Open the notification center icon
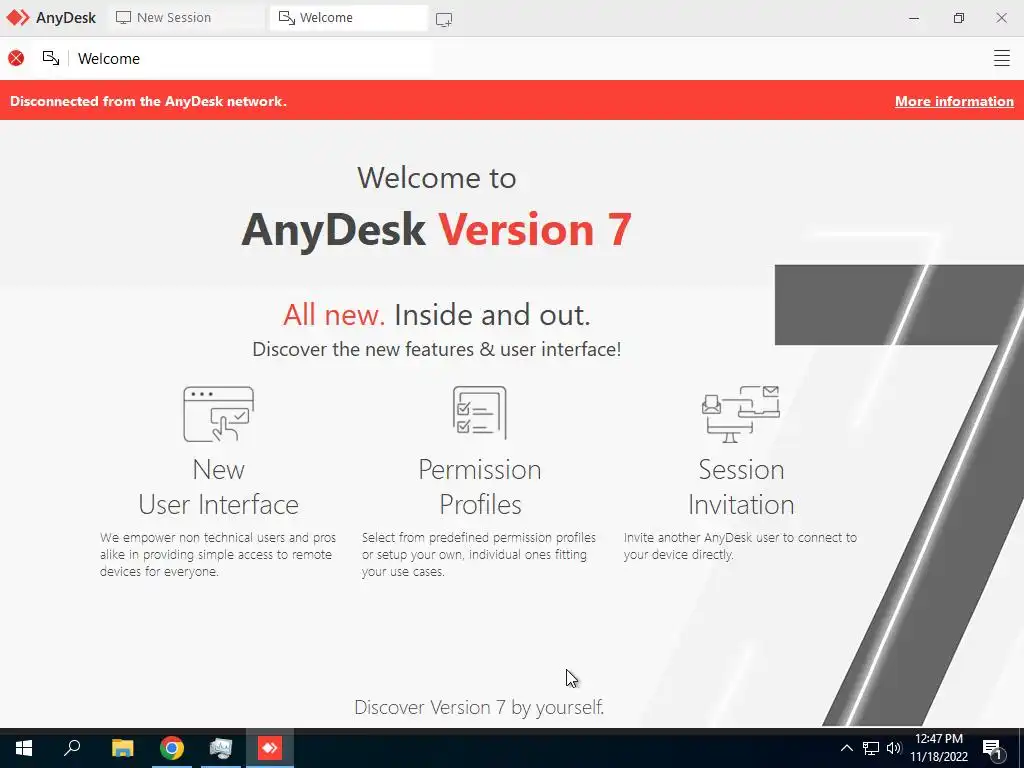The image size is (1024, 768). 993,748
